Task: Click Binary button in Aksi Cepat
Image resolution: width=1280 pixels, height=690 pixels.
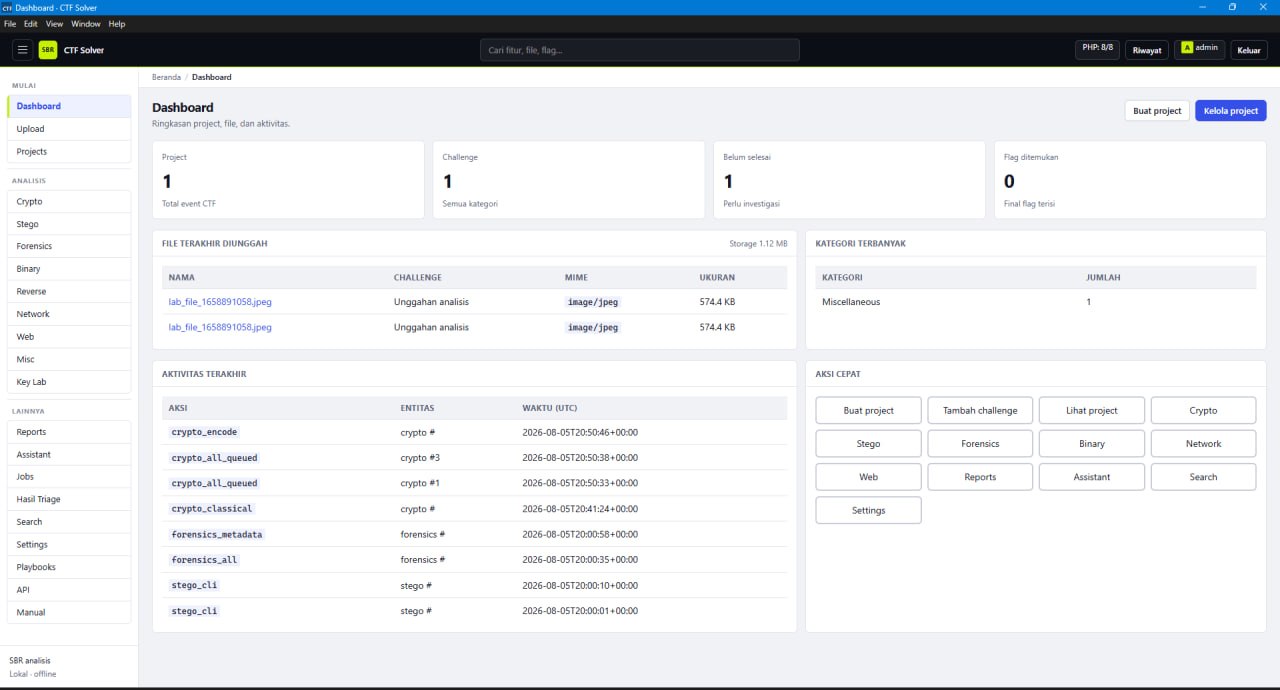Action: point(1092,444)
